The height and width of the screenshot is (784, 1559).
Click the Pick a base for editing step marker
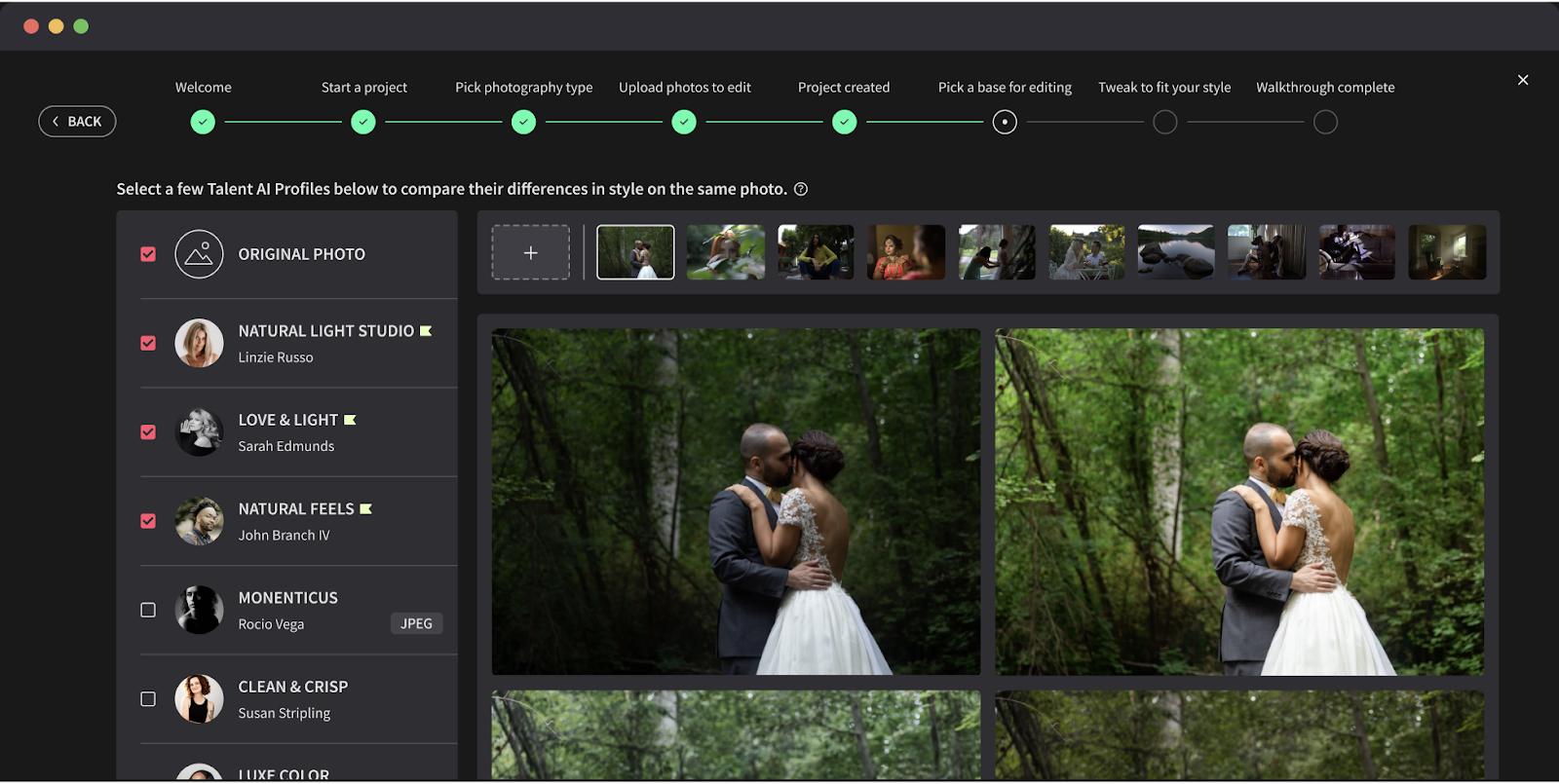(x=1005, y=122)
